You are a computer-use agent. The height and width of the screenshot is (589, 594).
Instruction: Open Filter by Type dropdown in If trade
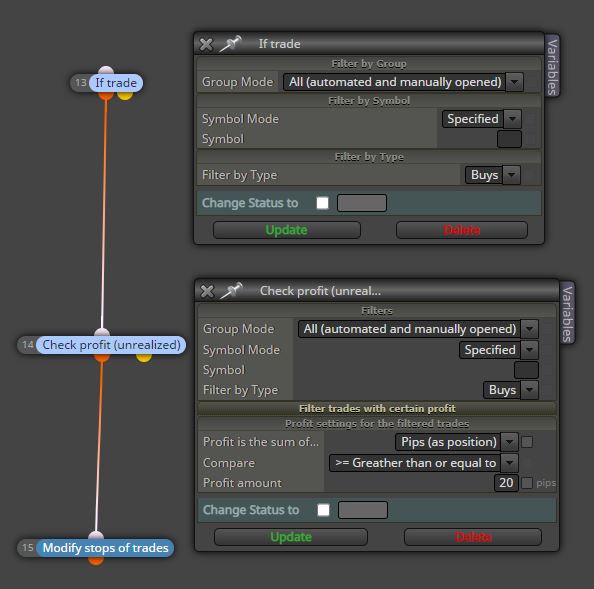(493, 175)
